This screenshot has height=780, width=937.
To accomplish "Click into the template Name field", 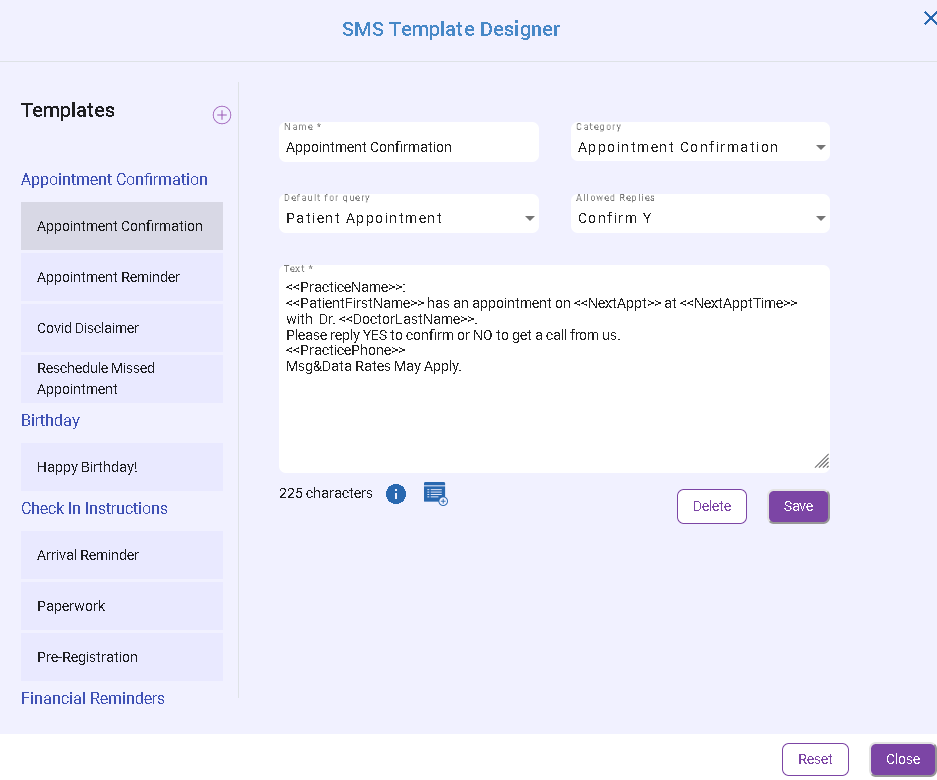I will pyautogui.click(x=408, y=147).
